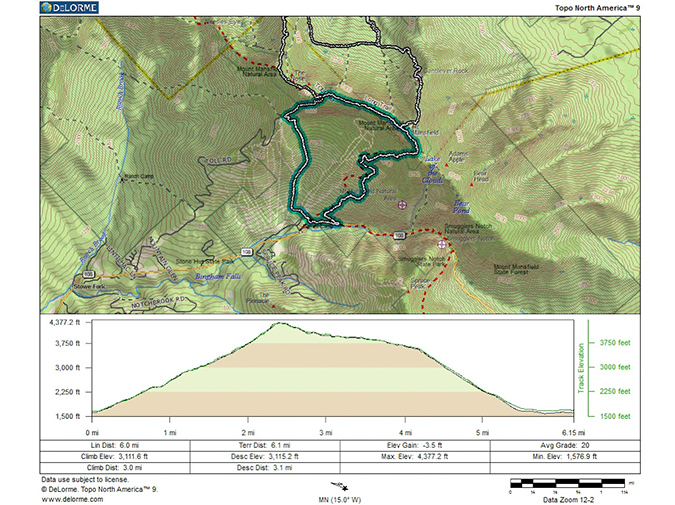Screen dimensions: 675x505
Task: Click the Data Zoom 12-2 label
Action: tap(571, 498)
